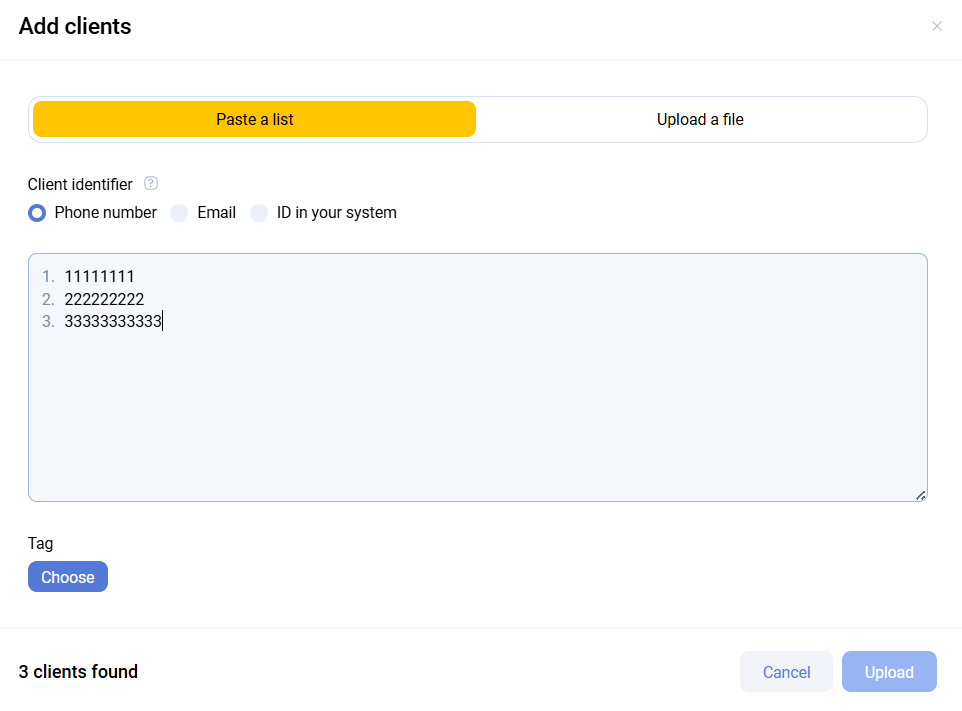Open the tag picker with Choose

[x=68, y=577]
